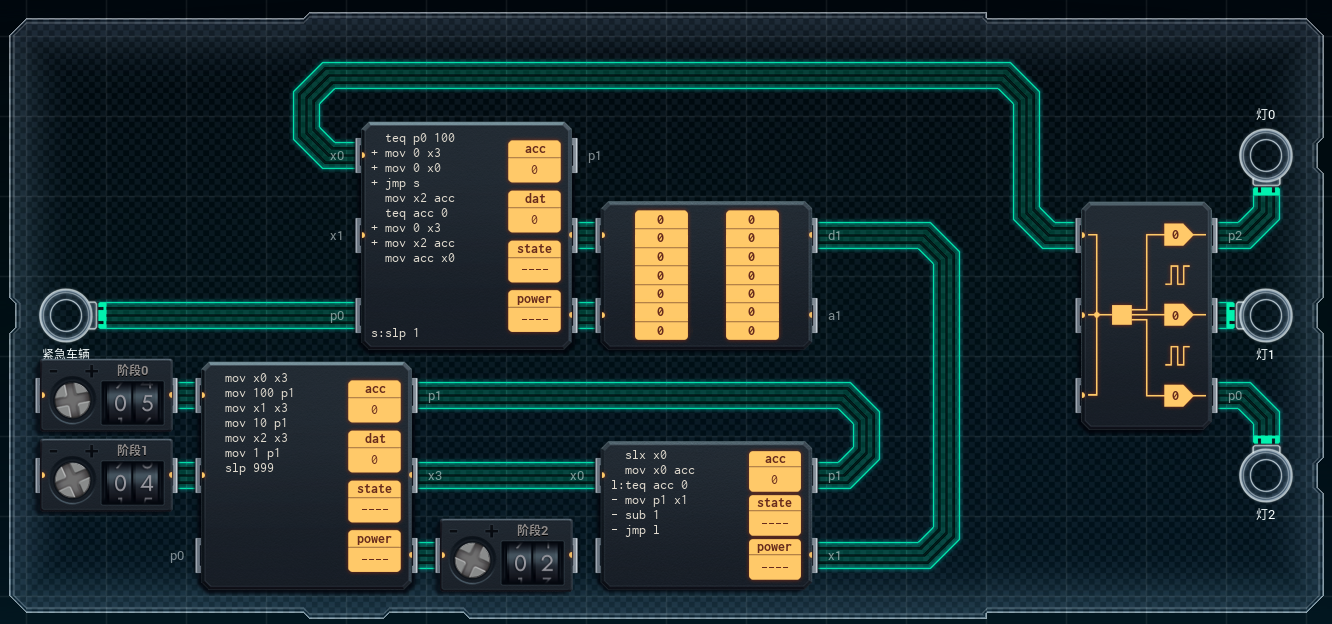1332x624 pixels.
Task: Click the last cell of memory's right column
Action: [752, 330]
